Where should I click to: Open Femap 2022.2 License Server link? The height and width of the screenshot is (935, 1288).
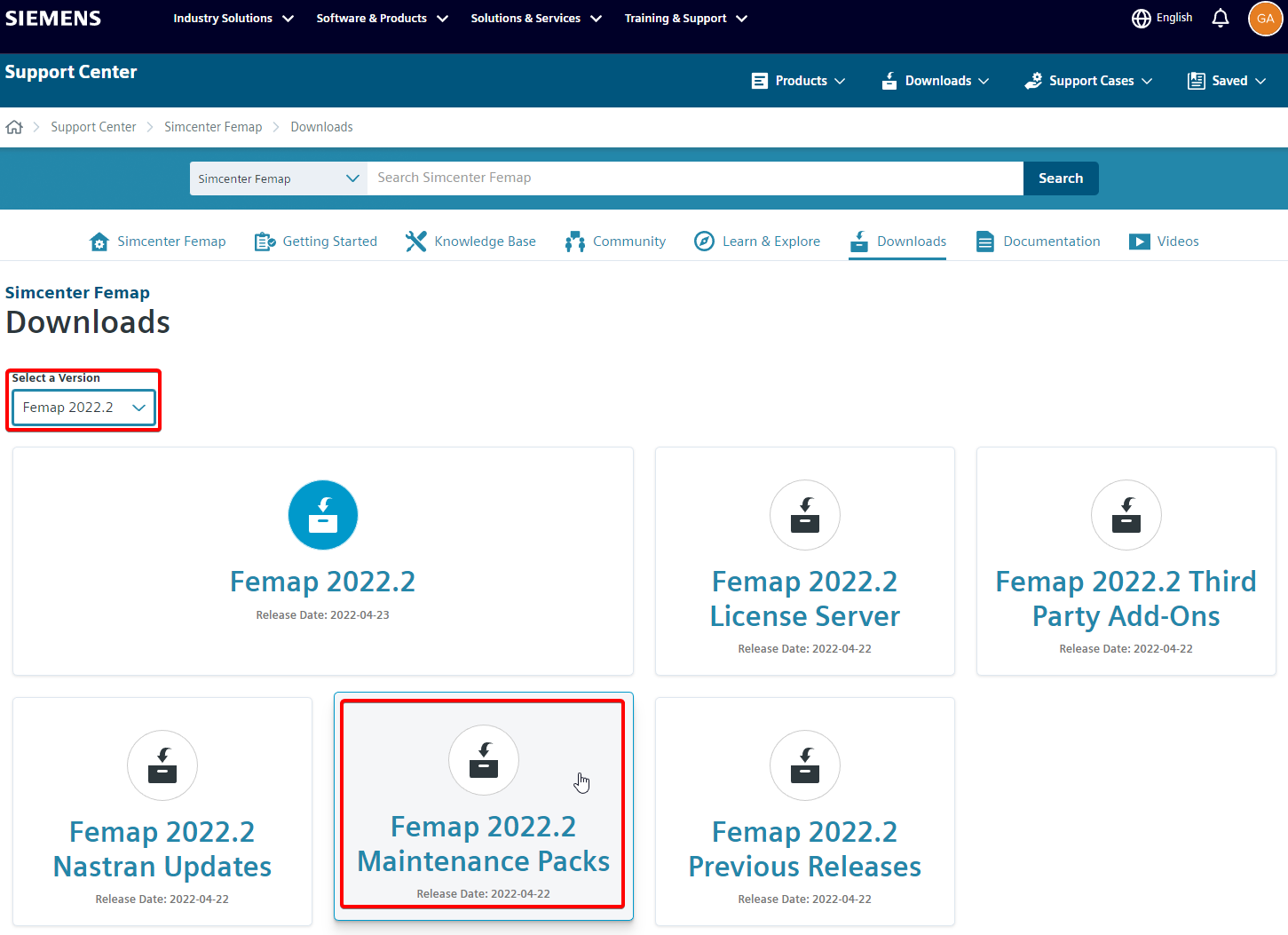pos(805,599)
